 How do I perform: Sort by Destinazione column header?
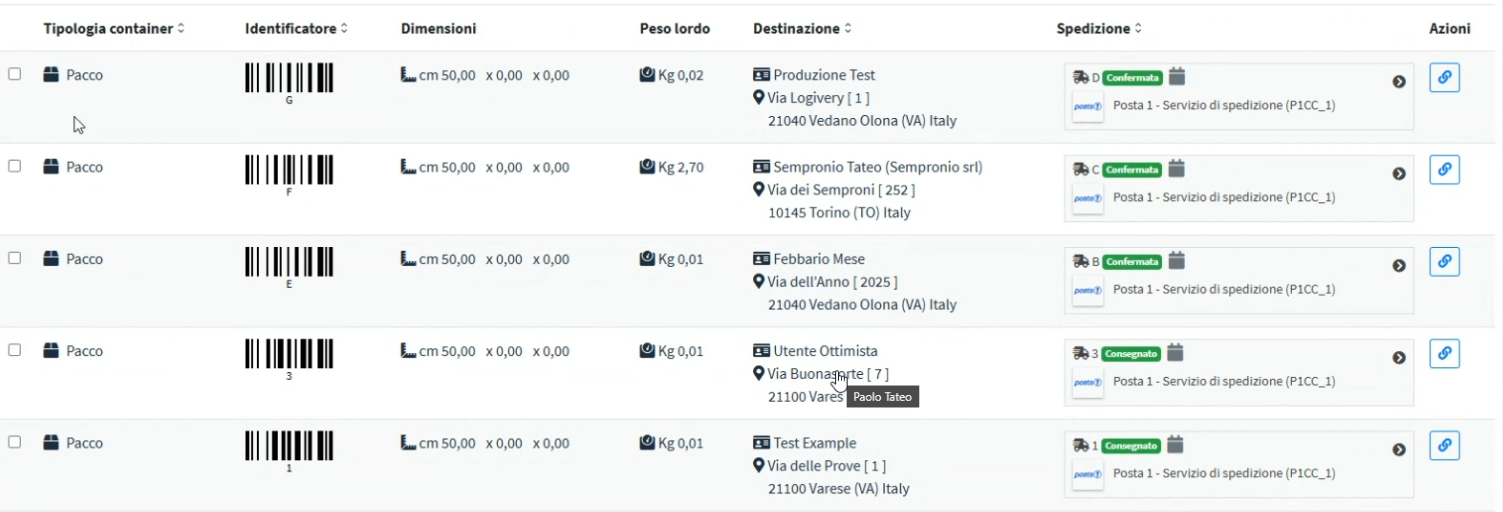click(801, 29)
